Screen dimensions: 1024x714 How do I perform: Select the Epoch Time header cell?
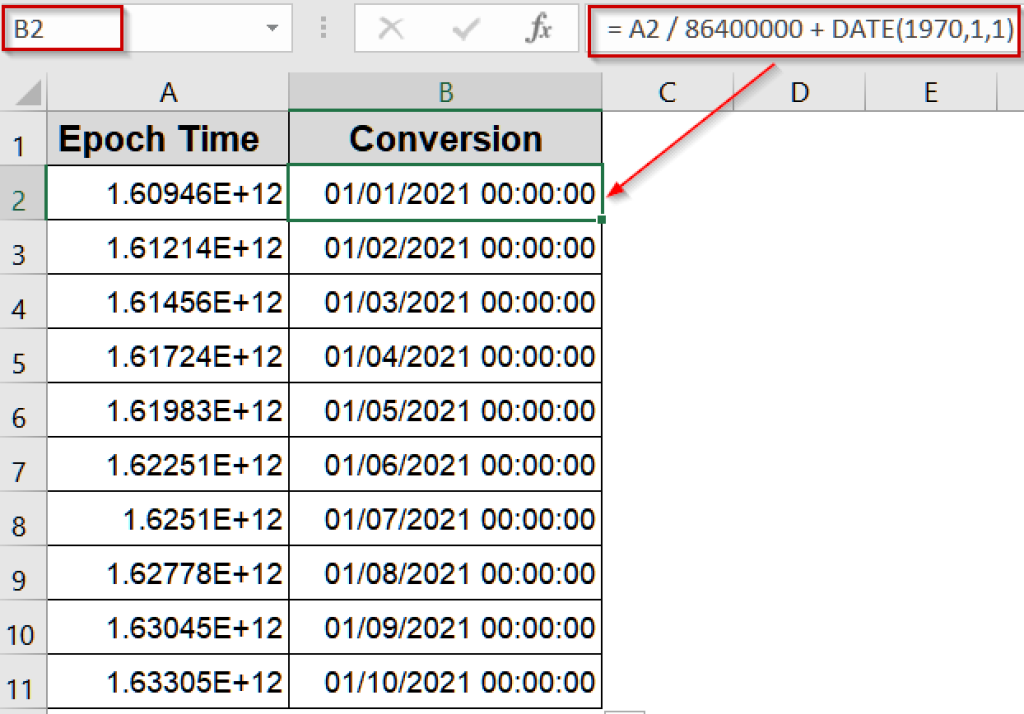[x=167, y=138]
